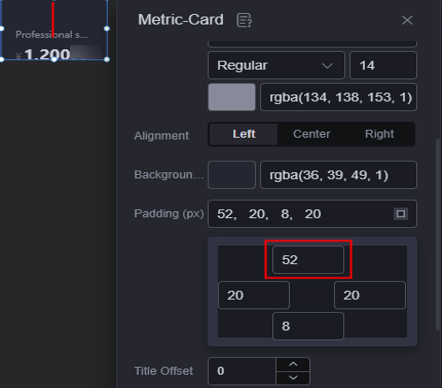Toggle the unified padding square icon
442x388 pixels.
401,214
